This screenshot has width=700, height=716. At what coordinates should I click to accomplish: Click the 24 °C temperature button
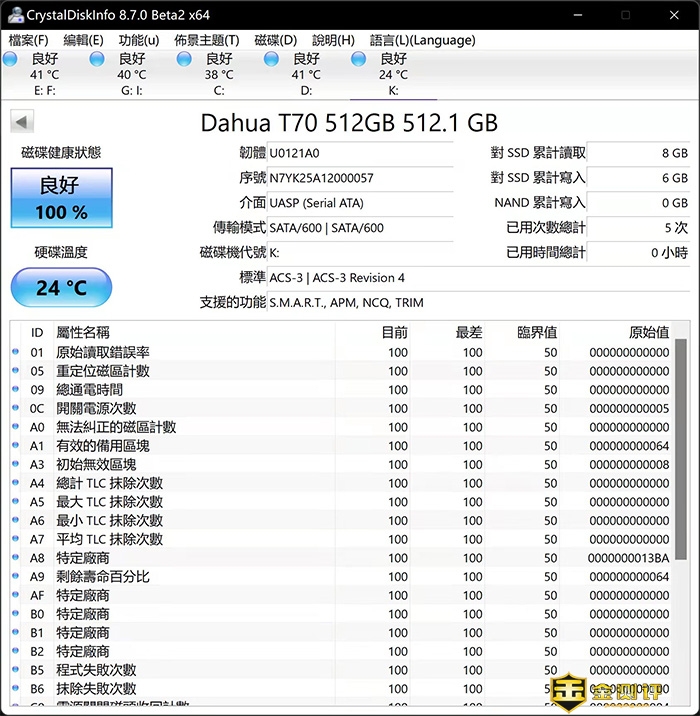pos(61,288)
